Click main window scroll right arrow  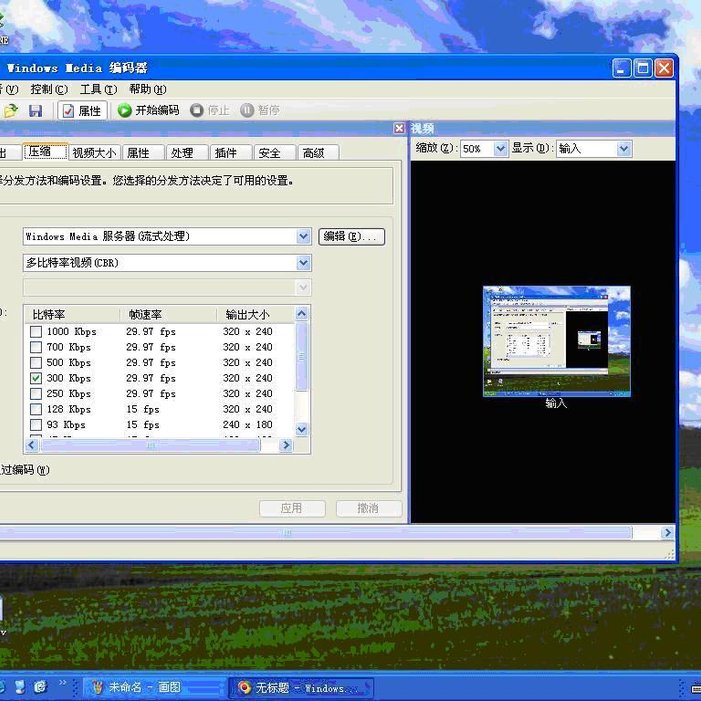[667, 532]
